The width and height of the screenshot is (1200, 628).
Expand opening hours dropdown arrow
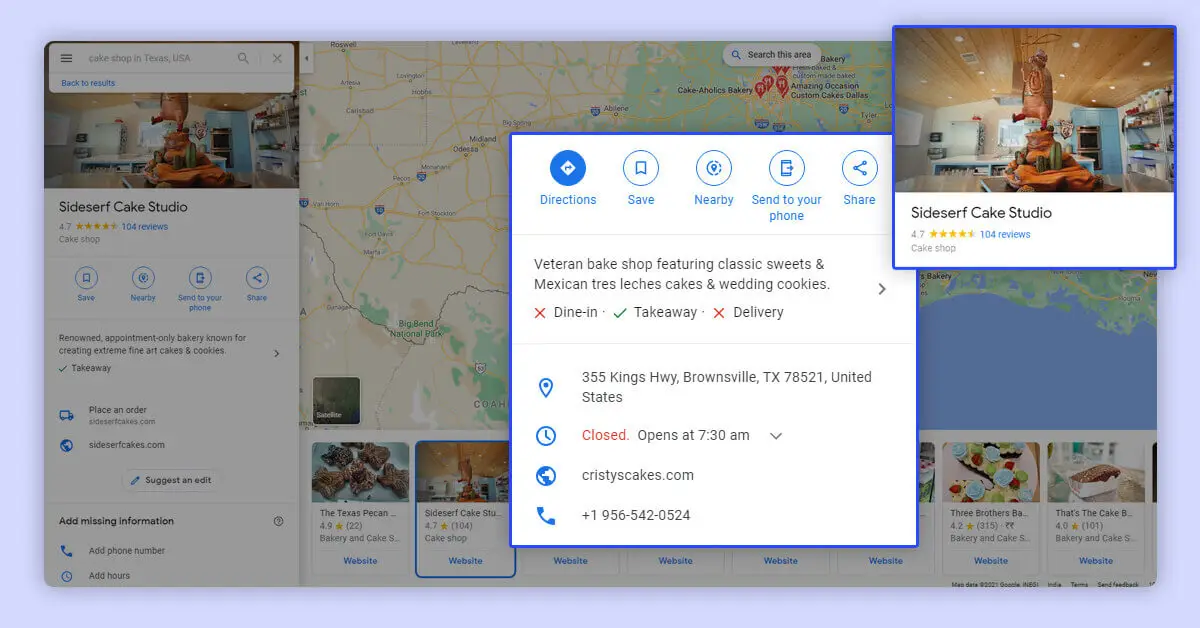(x=776, y=436)
